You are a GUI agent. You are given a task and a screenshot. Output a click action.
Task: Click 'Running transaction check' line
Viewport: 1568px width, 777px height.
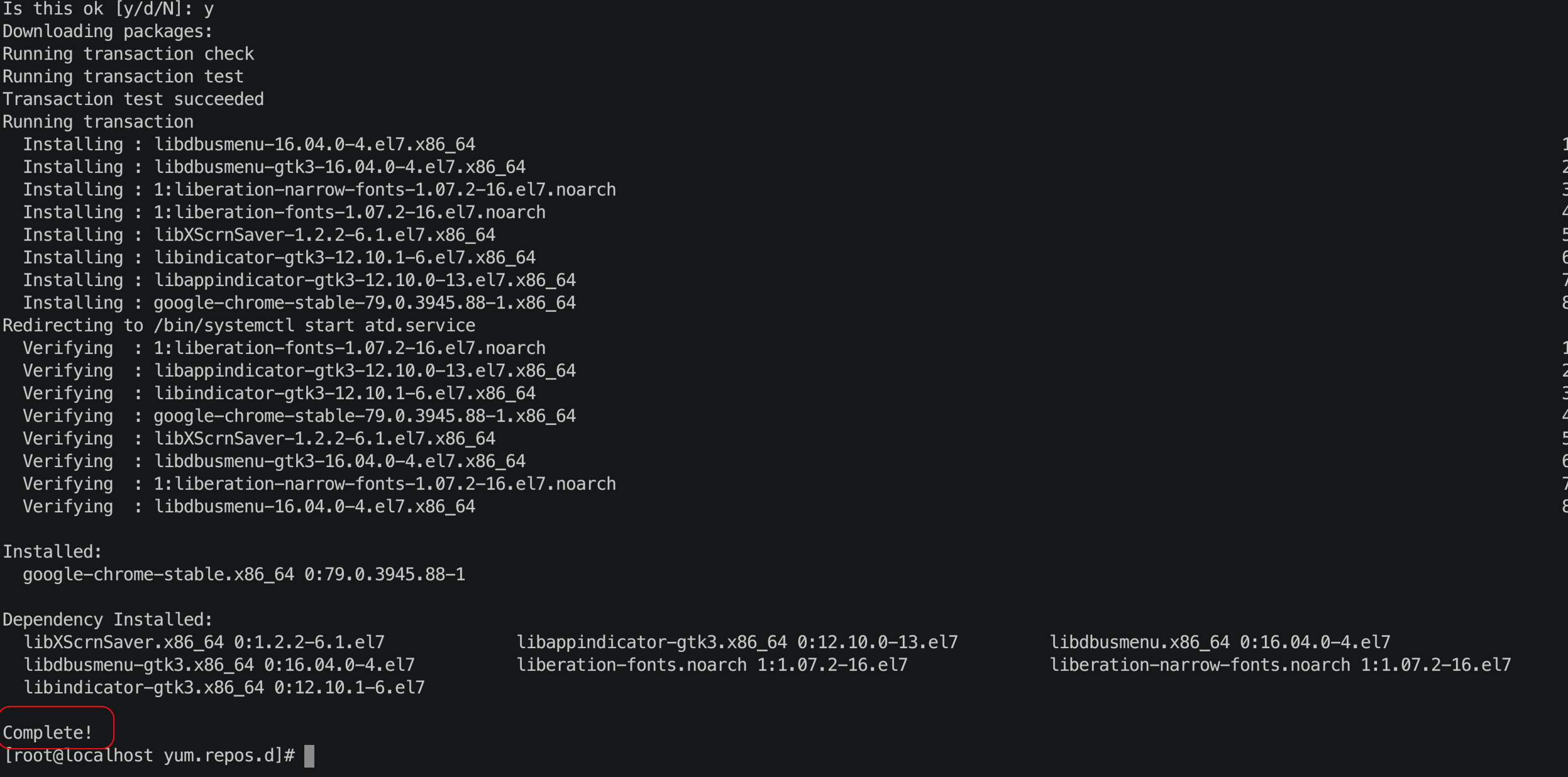coord(128,54)
